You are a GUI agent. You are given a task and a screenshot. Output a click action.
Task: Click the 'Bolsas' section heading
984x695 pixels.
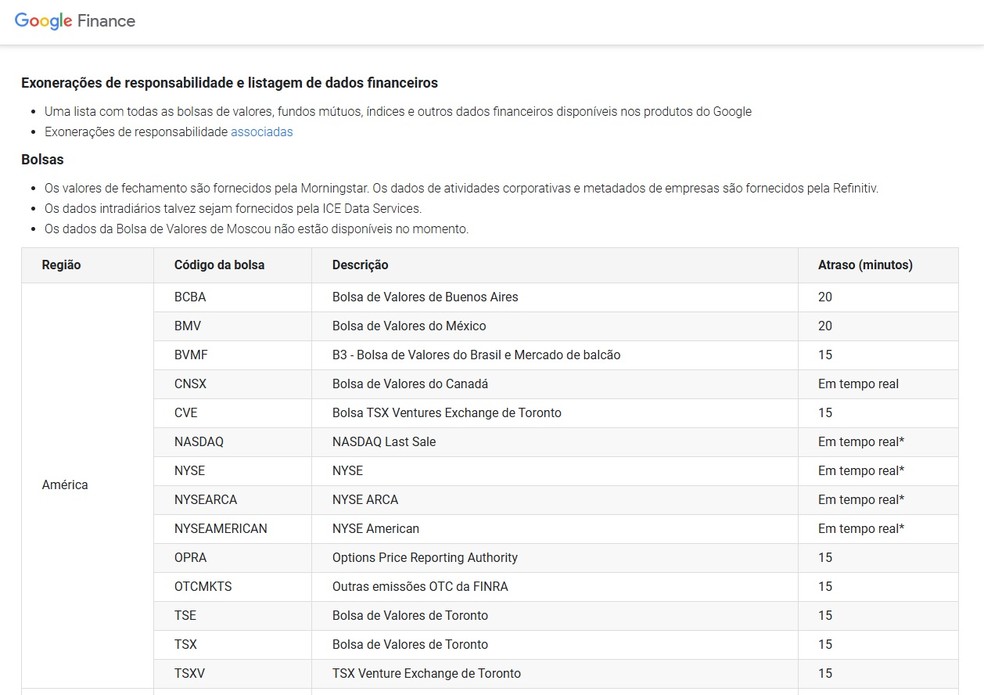[x=43, y=159]
